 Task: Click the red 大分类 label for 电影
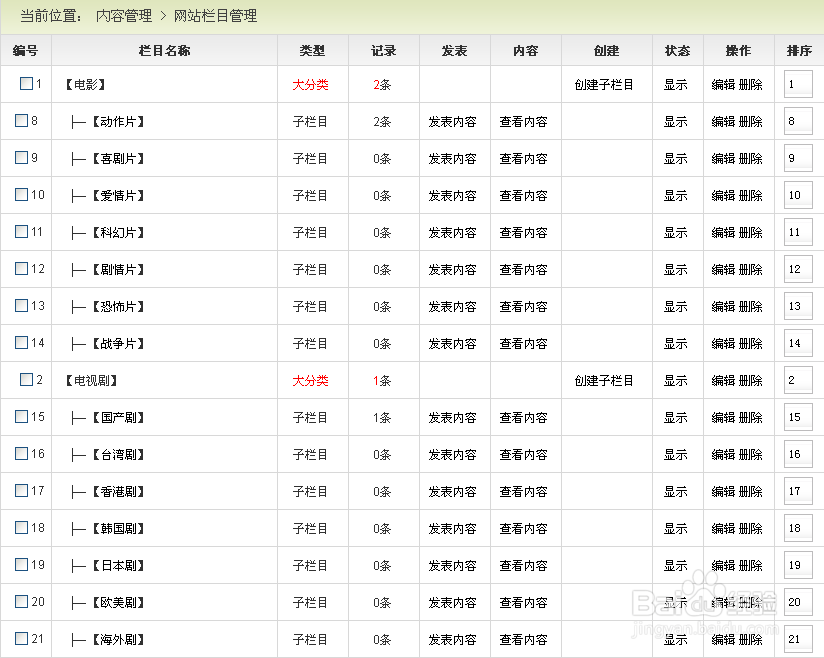pyautogui.click(x=311, y=85)
